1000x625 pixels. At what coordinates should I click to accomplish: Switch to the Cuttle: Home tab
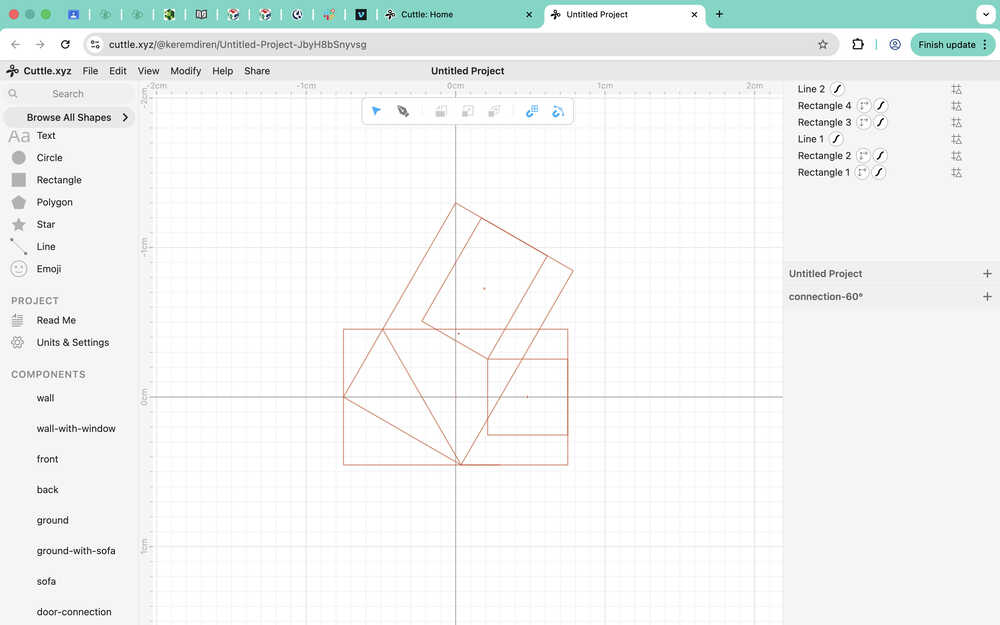pos(459,14)
